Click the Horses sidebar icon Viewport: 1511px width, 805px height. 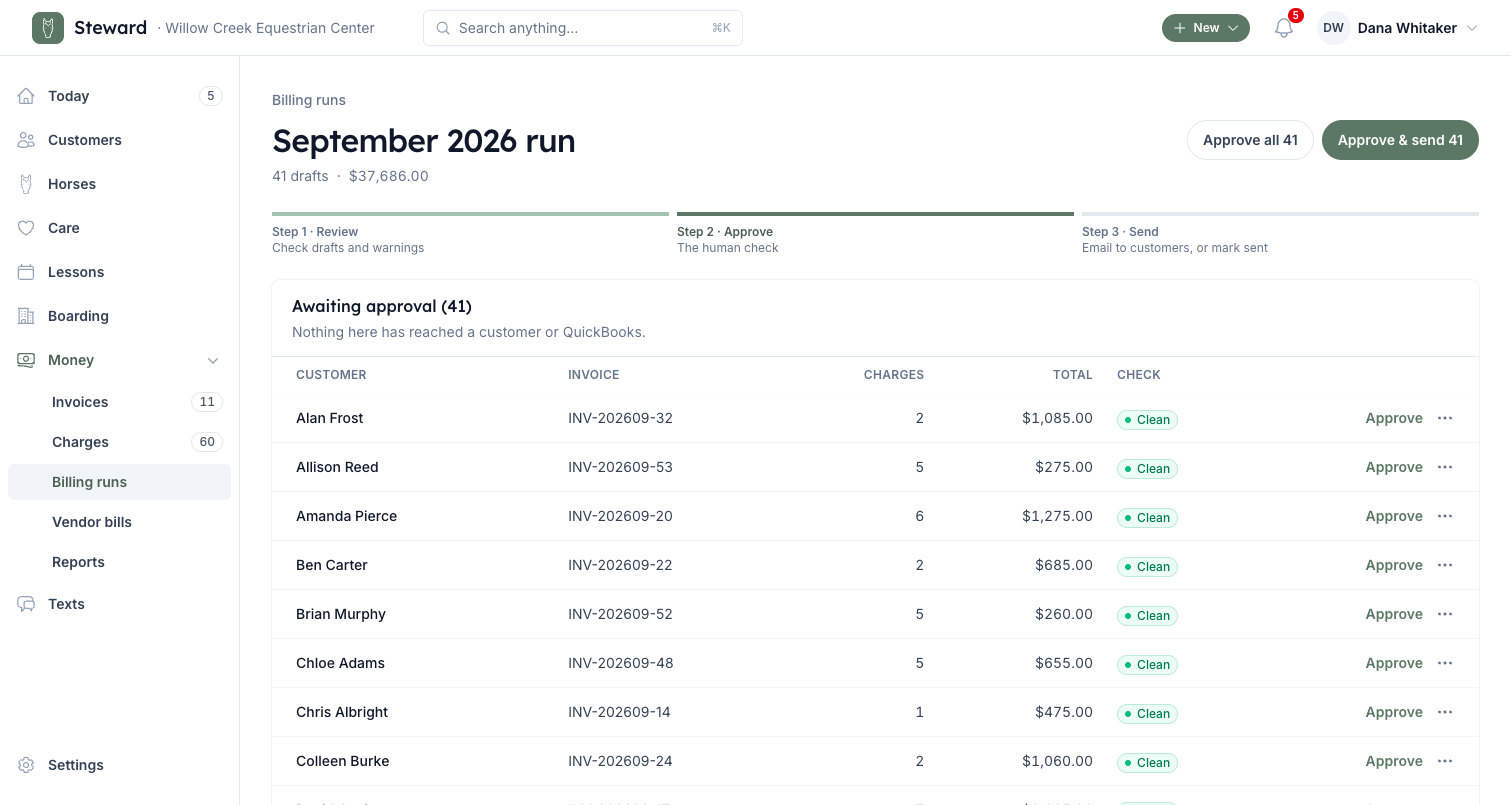26,184
